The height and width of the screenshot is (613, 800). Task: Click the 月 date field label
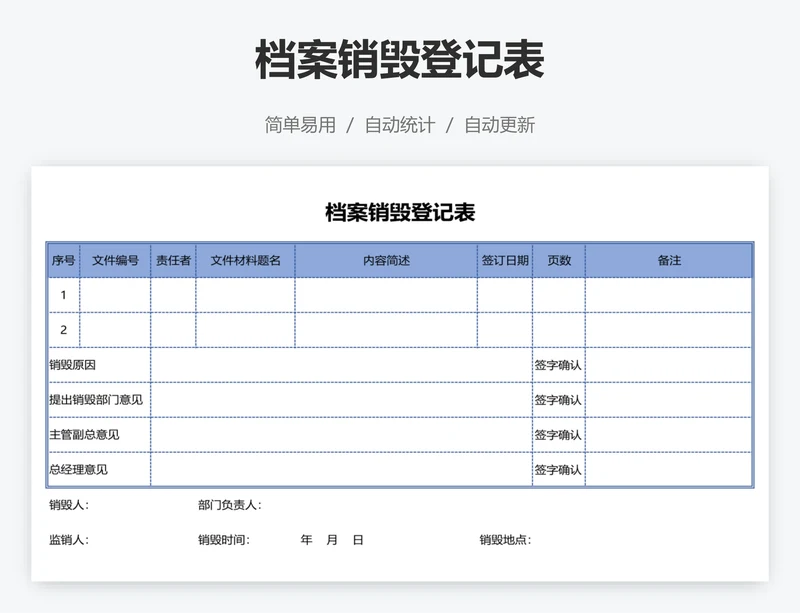pos(332,540)
